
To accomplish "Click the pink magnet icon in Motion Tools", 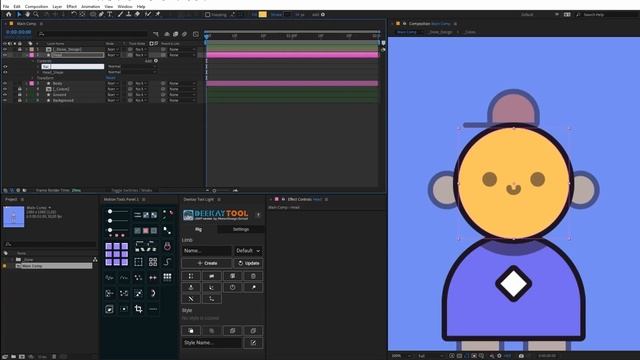I will pos(167,246).
